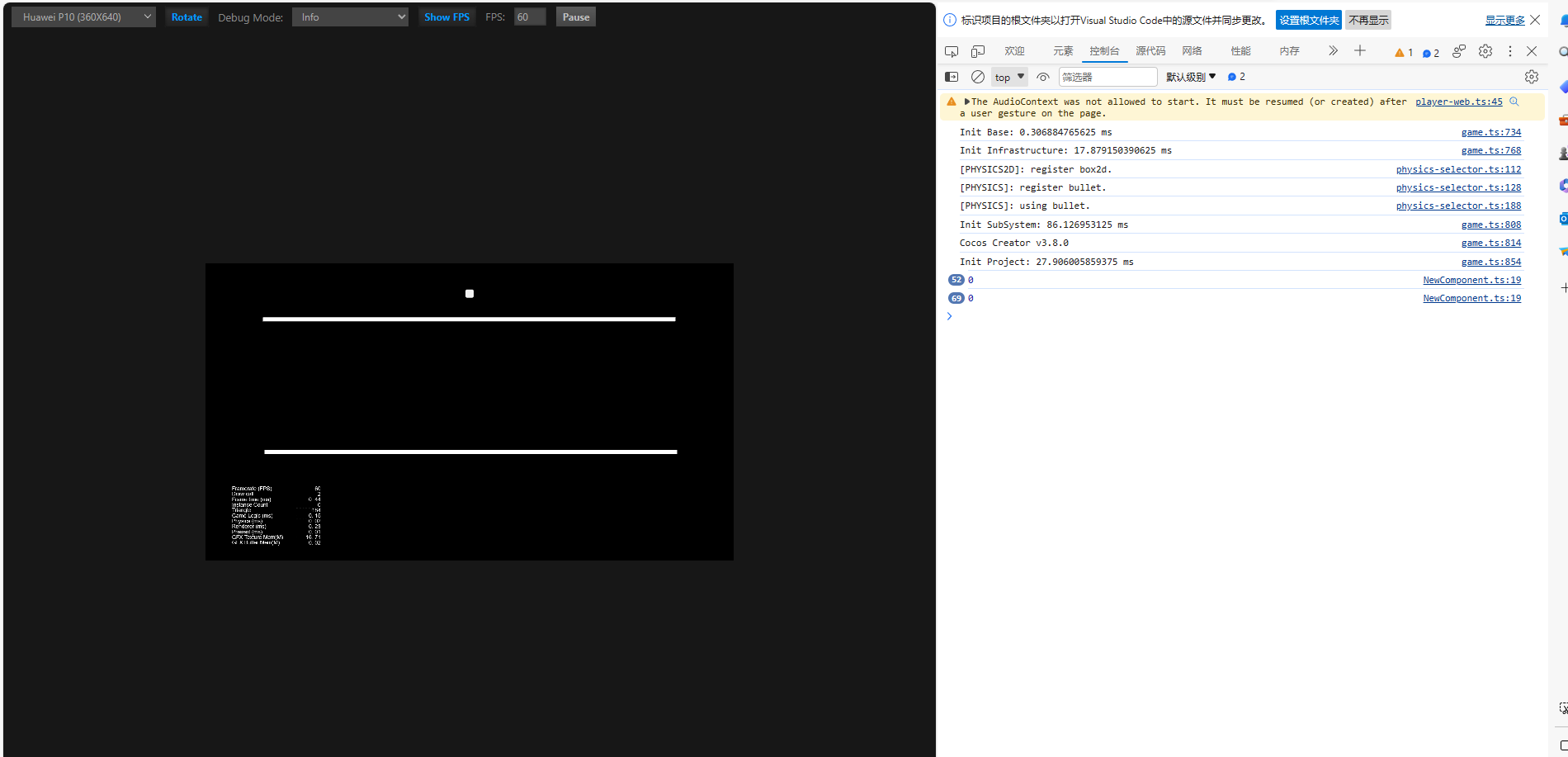Click the white square in game canvas
The height and width of the screenshot is (757, 1568).
point(470,294)
